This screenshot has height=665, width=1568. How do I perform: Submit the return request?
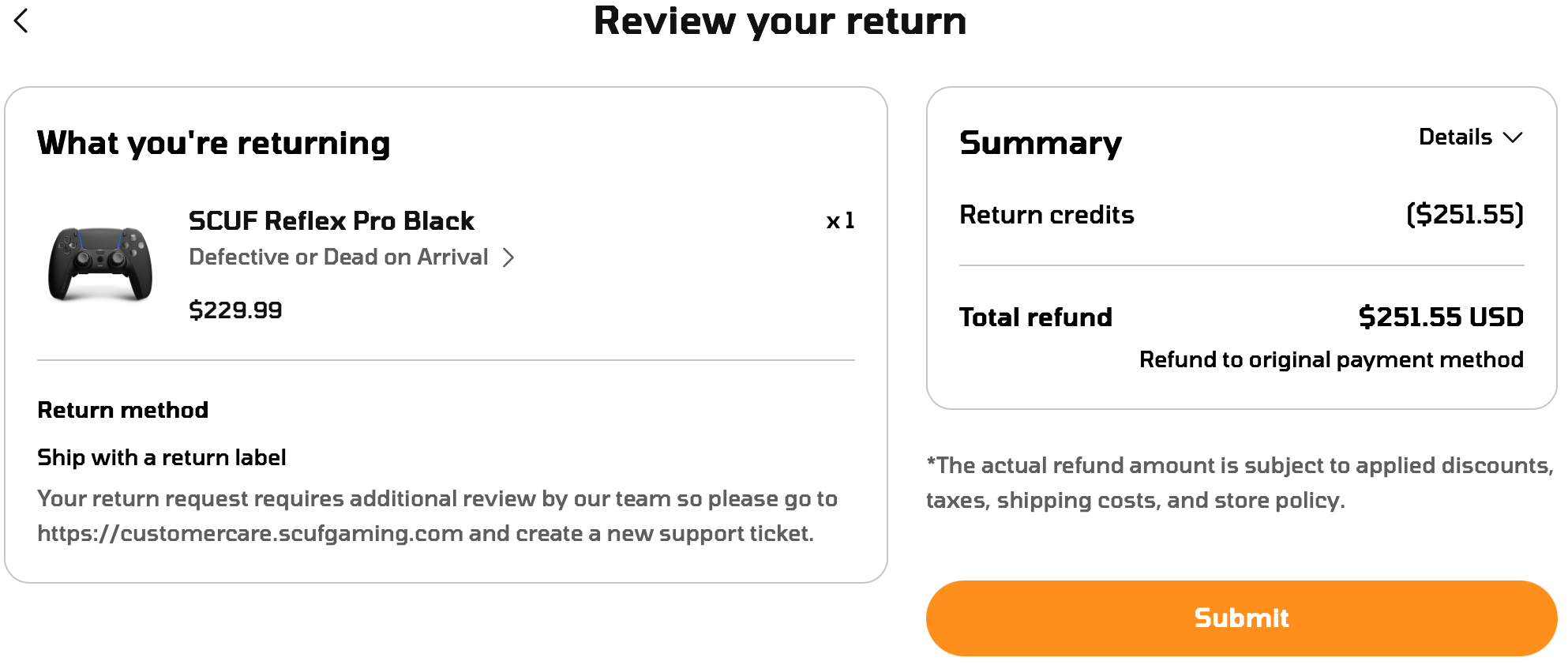pos(1240,618)
